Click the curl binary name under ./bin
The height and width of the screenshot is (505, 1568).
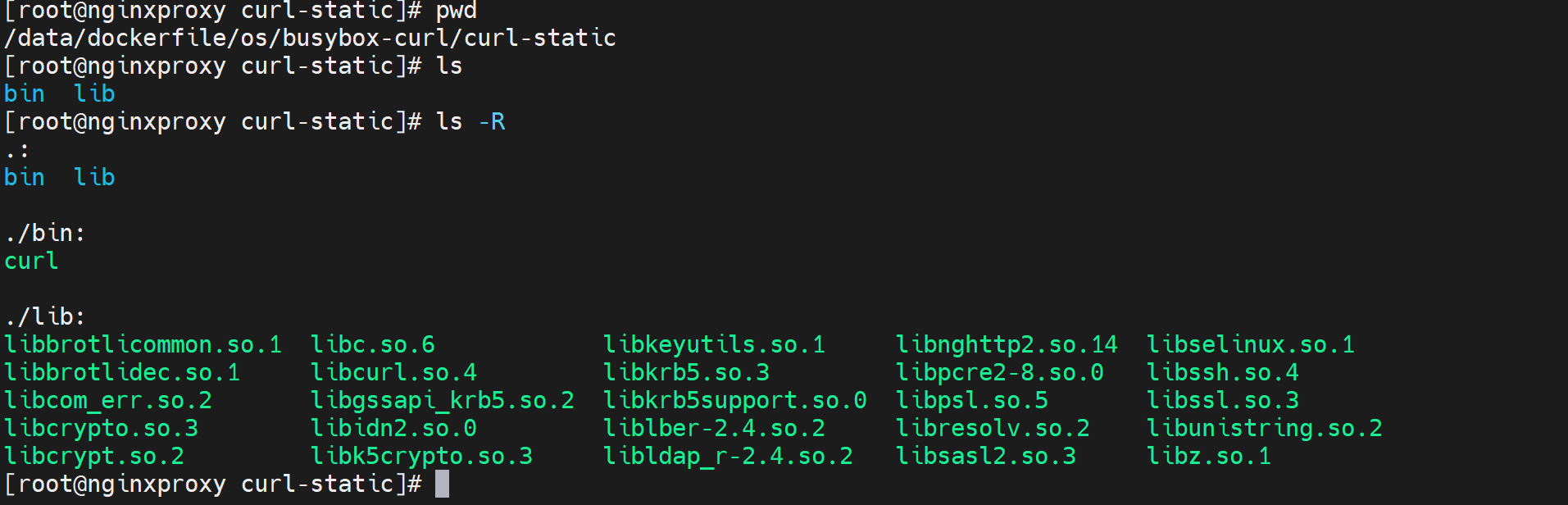click(x=31, y=261)
